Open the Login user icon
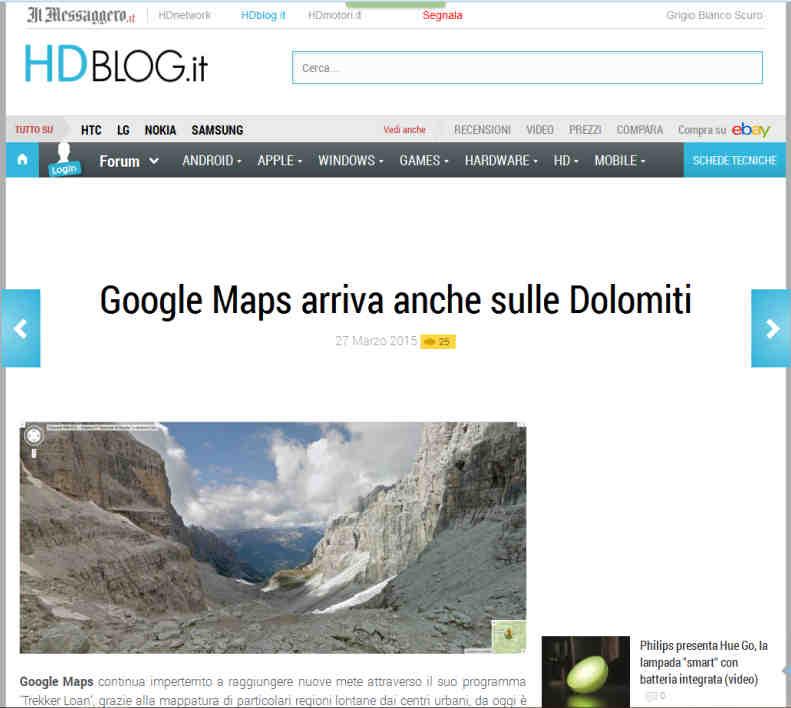Viewport: 791px width, 708px height. point(64,160)
